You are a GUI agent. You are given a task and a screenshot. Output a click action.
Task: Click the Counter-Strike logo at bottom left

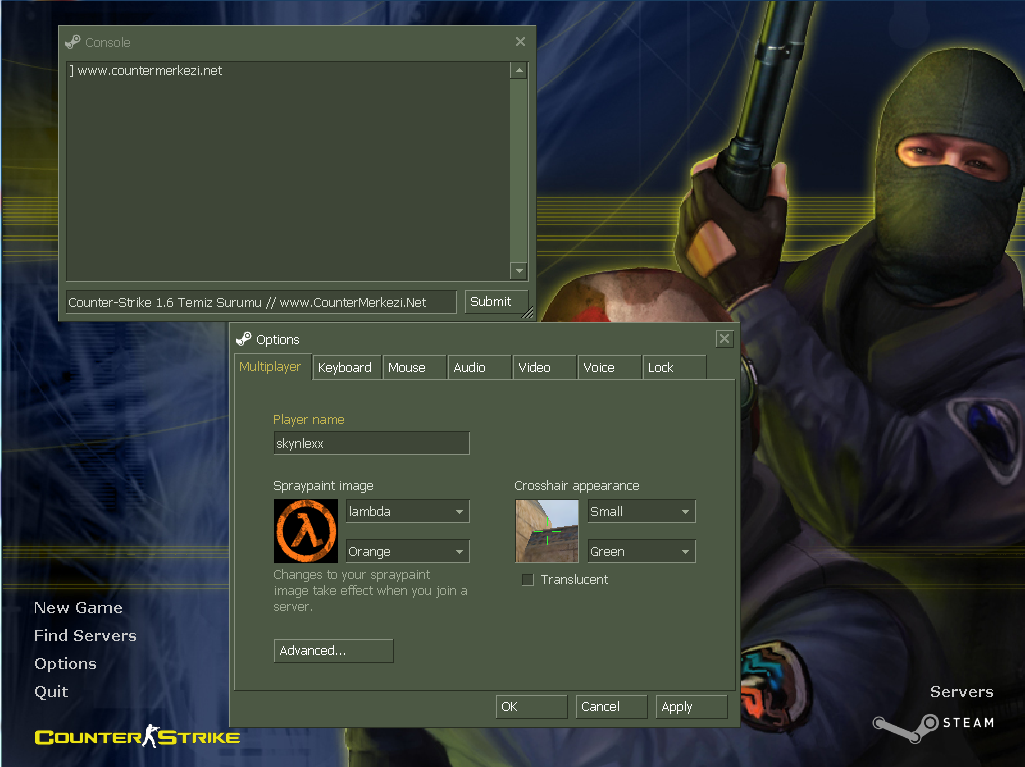click(x=137, y=736)
